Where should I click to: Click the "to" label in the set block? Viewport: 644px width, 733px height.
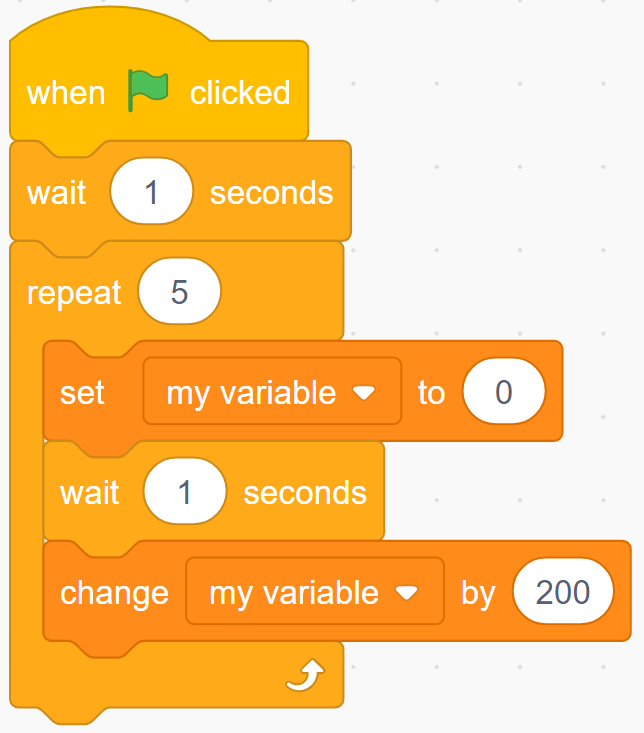click(431, 393)
